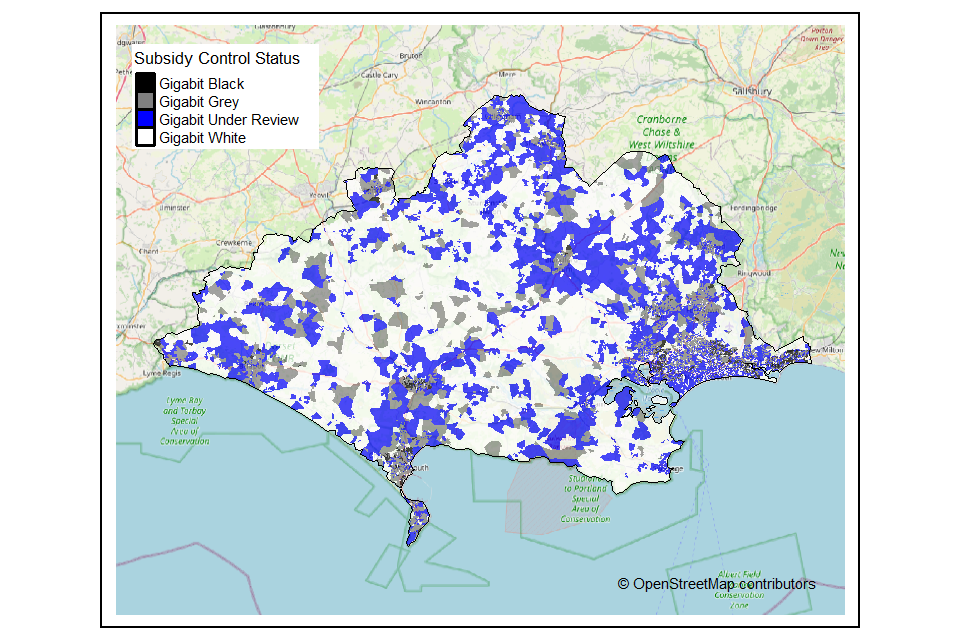The image size is (960, 640).
Task: Click the Gigabit Under Review legend label
Action: [228, 120]
